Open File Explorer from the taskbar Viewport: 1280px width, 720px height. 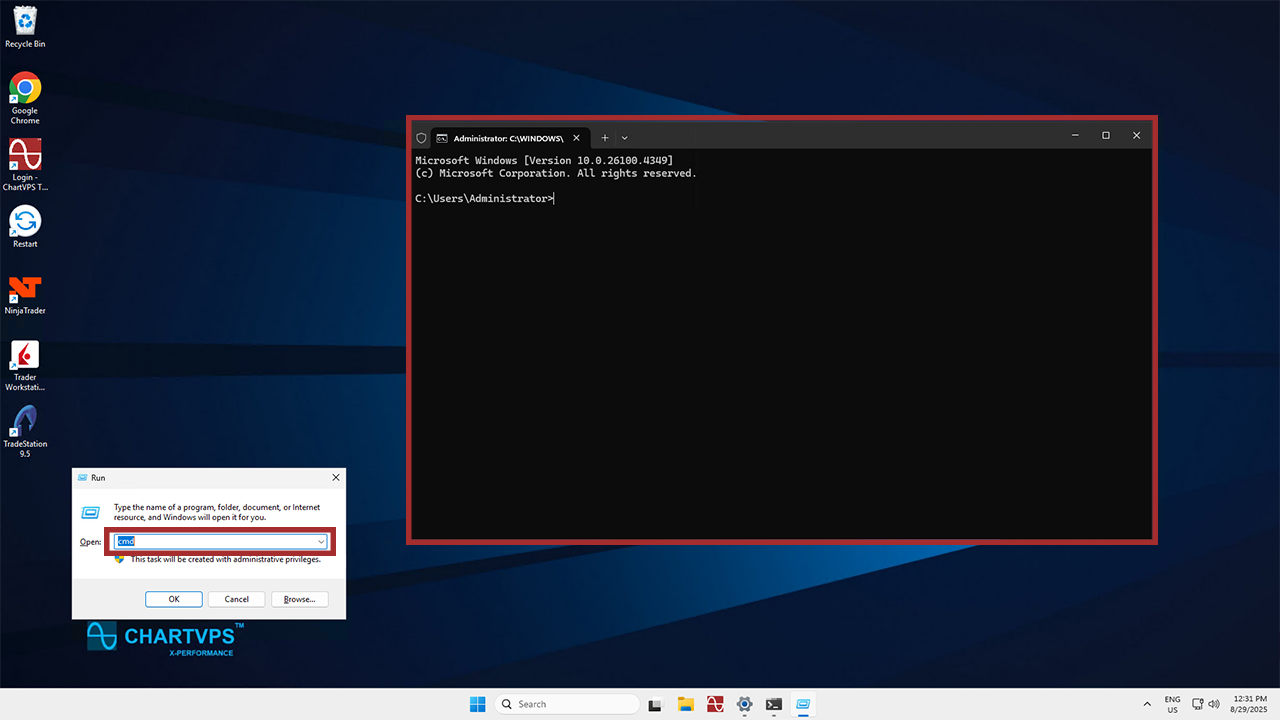685,704
